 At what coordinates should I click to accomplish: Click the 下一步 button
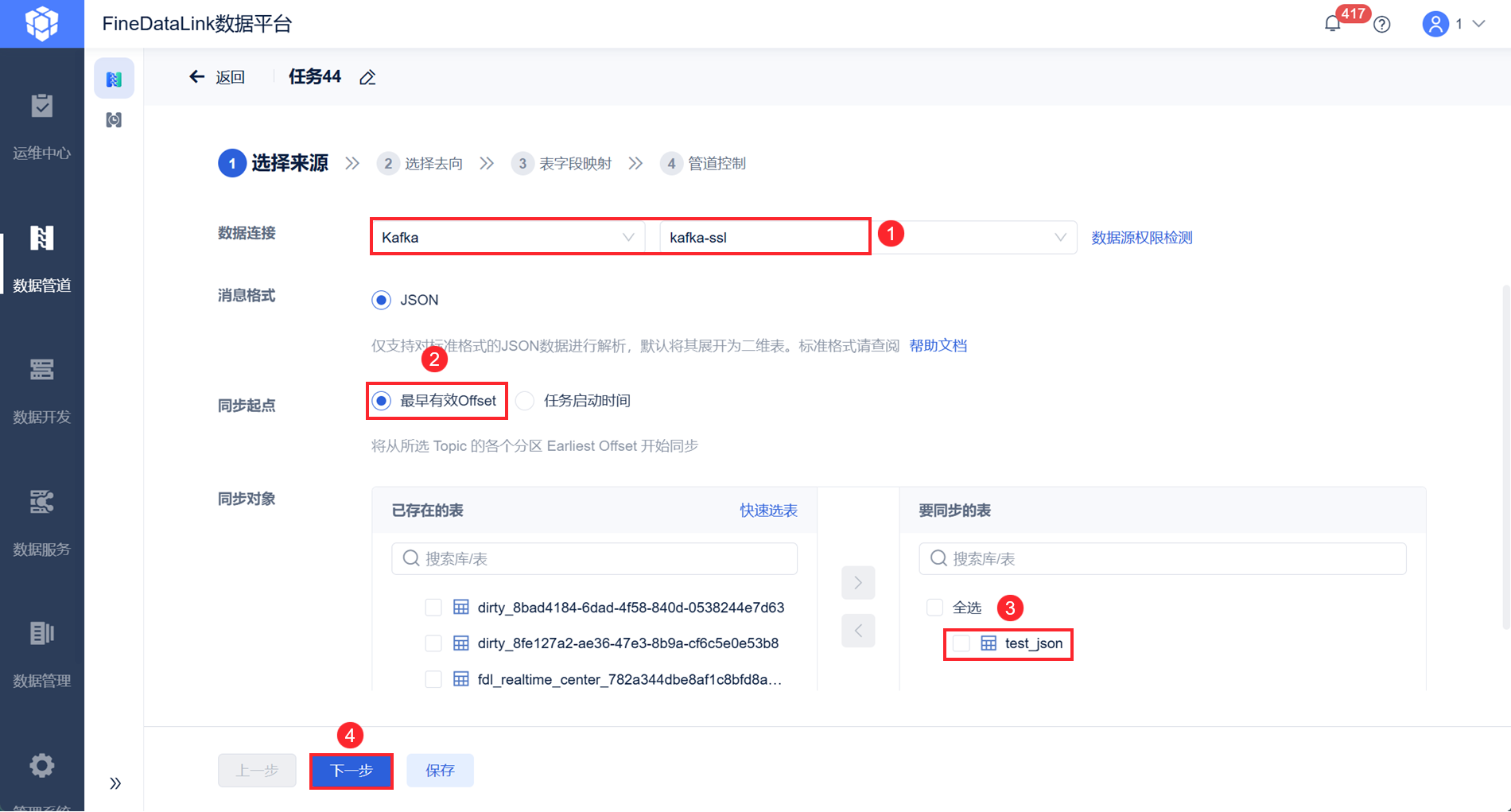pyautogui.click(x=352, y=771)
